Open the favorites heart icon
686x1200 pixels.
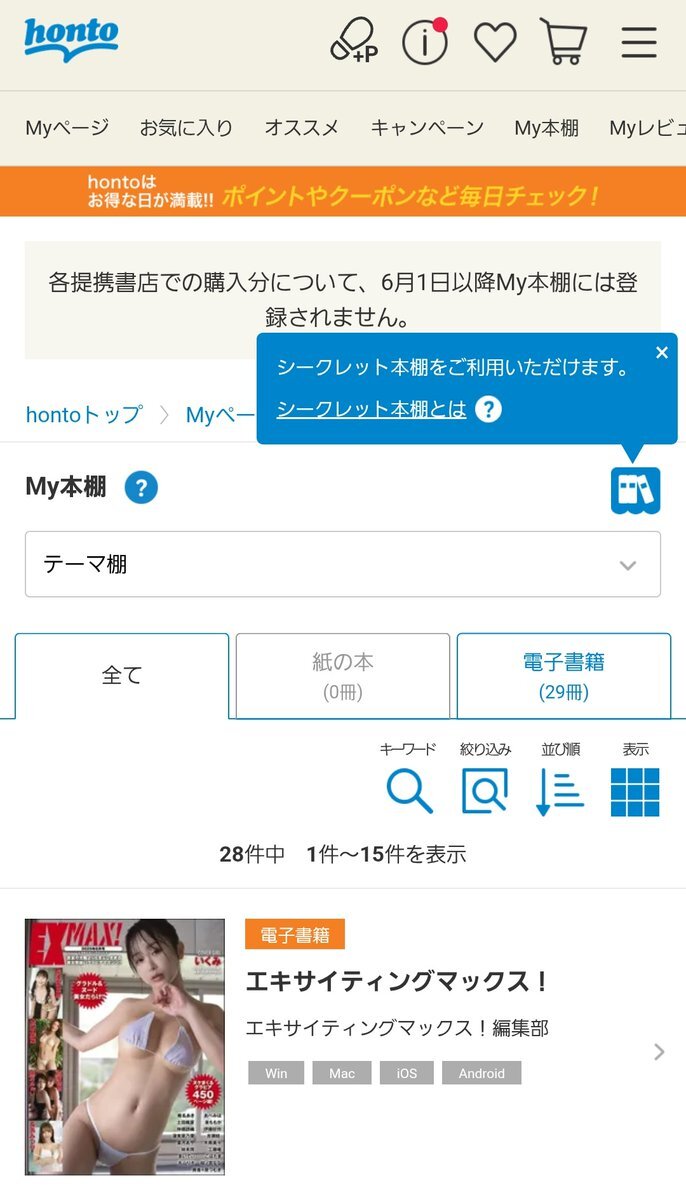point(495,42)
